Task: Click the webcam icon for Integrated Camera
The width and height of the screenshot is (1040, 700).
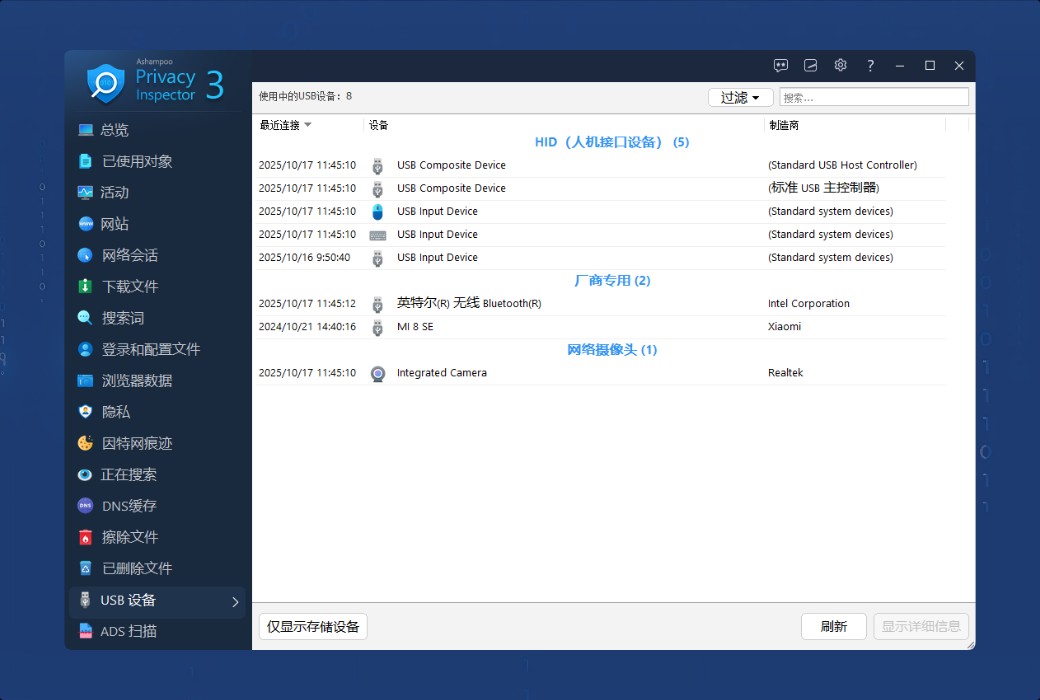Action: [x=378, y=373]
